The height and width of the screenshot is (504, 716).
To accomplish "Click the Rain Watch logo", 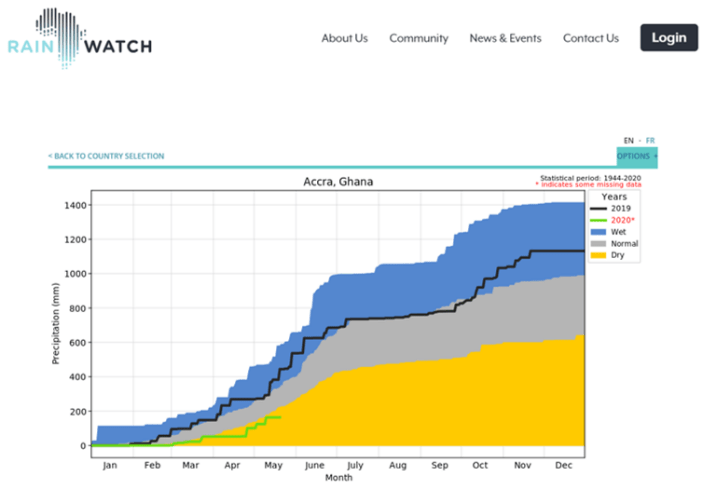I will click(80, 38).
